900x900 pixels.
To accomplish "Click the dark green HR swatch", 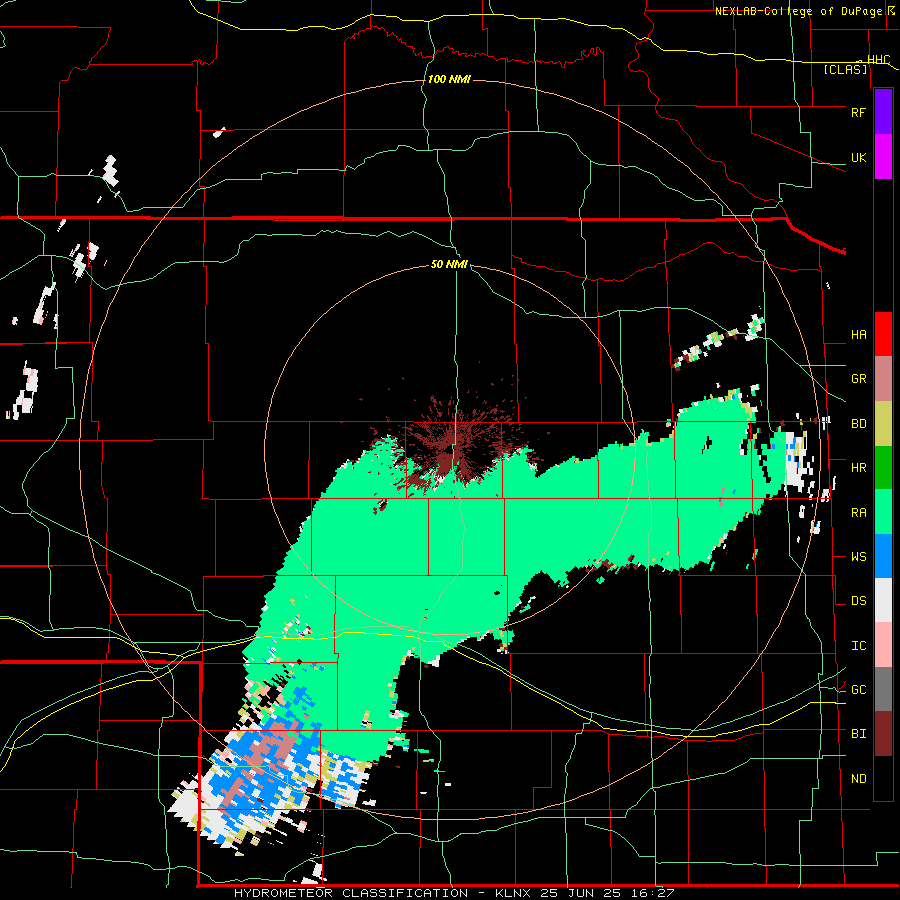I will click(x=883, y=467).
